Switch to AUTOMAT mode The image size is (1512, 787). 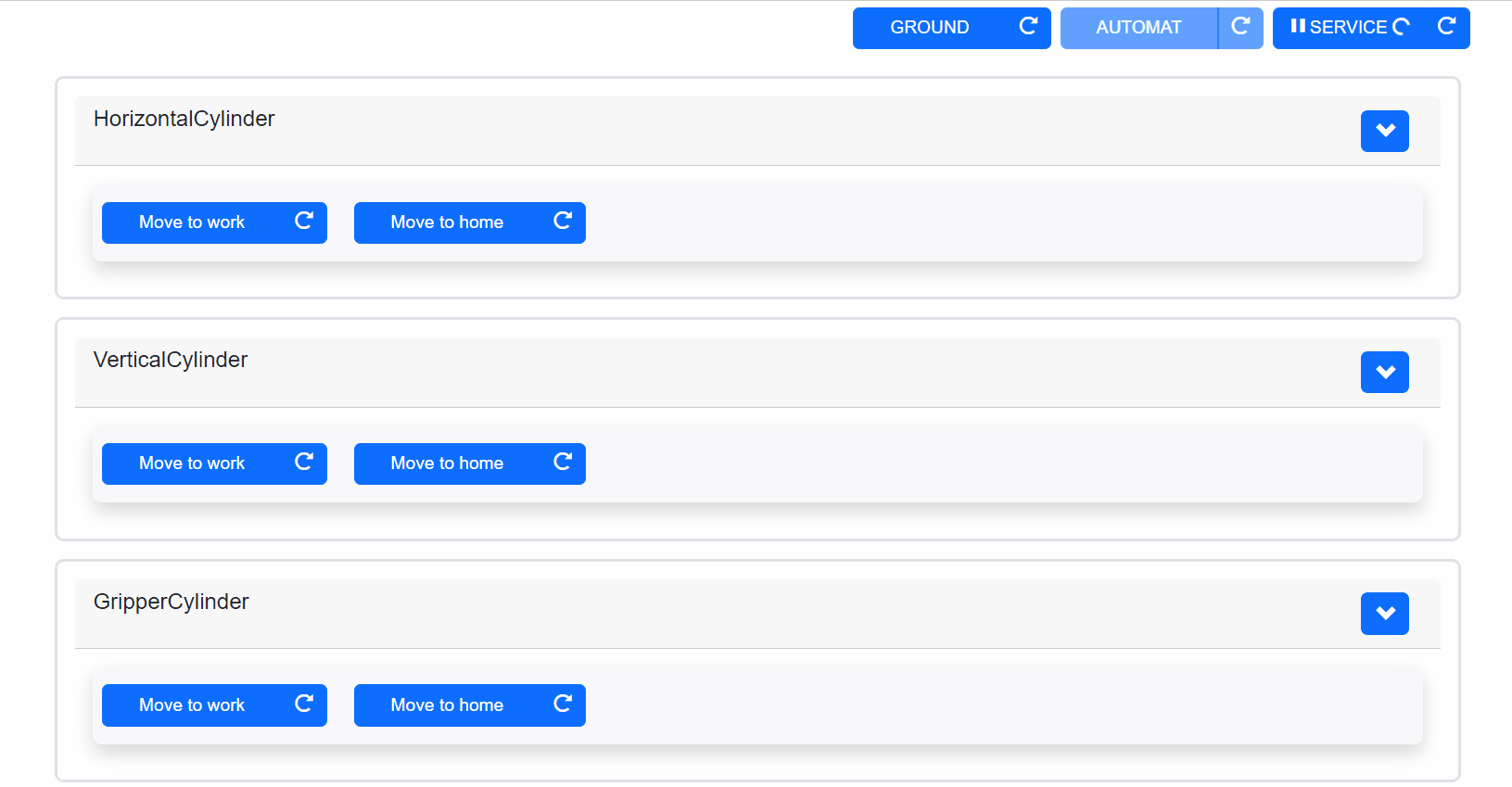(x=1138, y=28)
